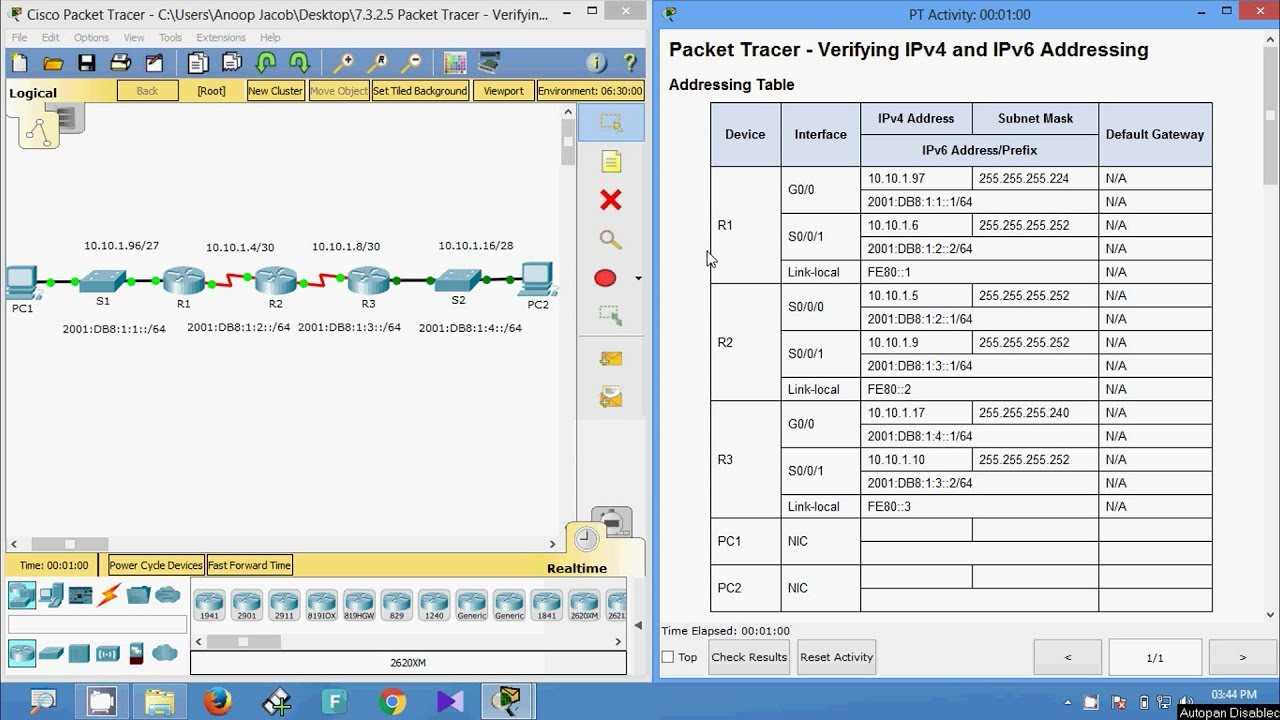Select the Network Devices category

(22, 595)
